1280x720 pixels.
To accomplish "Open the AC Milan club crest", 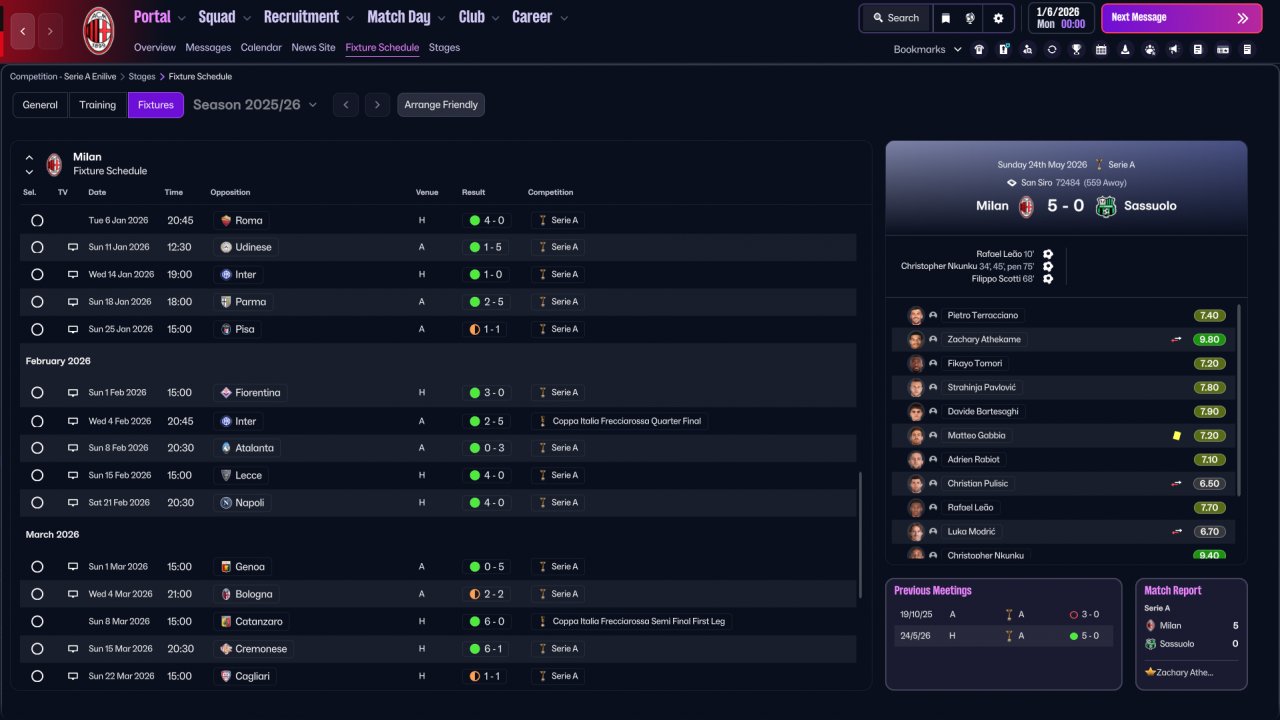I will click(98, 30).
